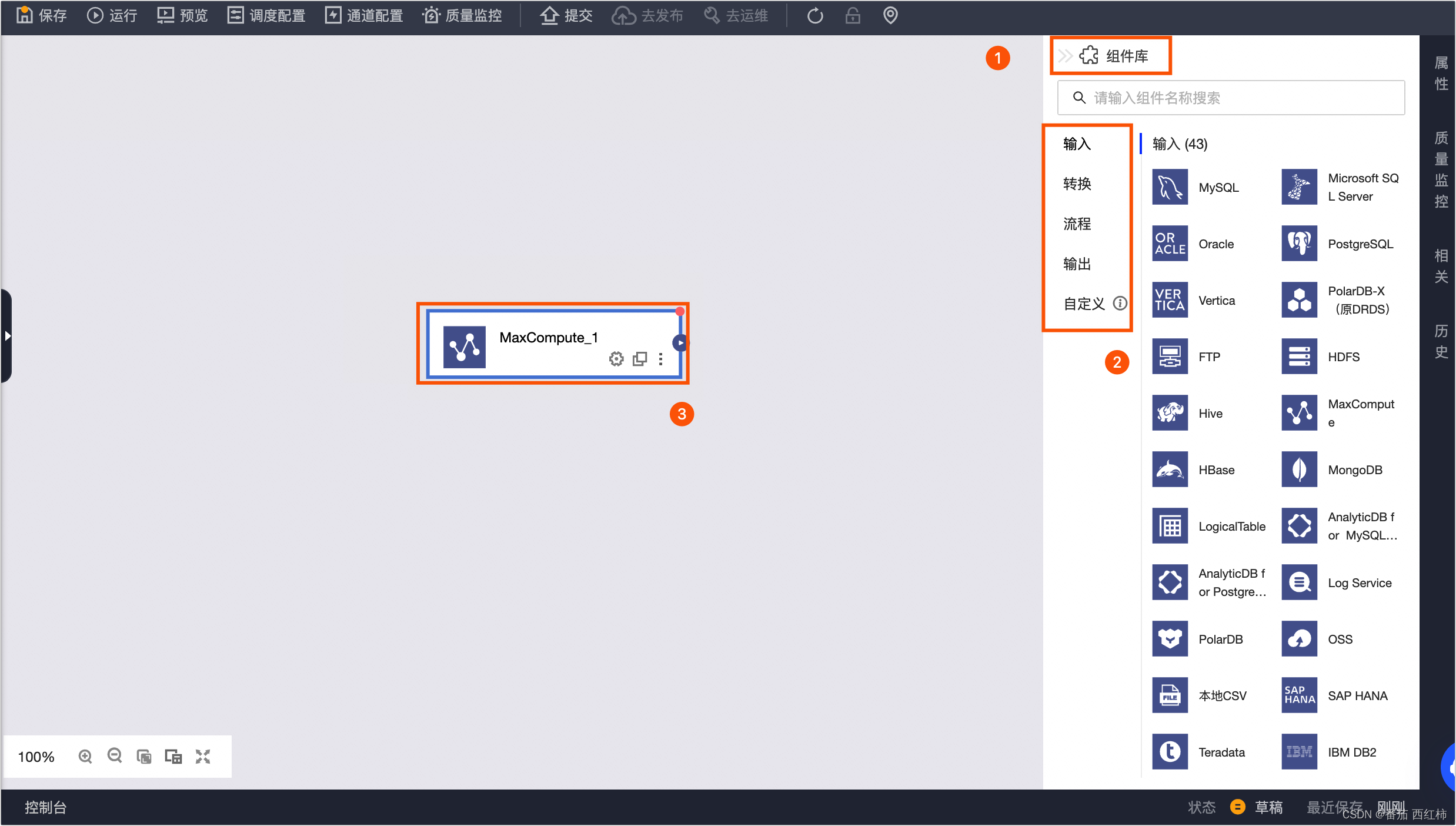Click 保存 save button
The image size is (1456, 826).
[x=41, y=15]
